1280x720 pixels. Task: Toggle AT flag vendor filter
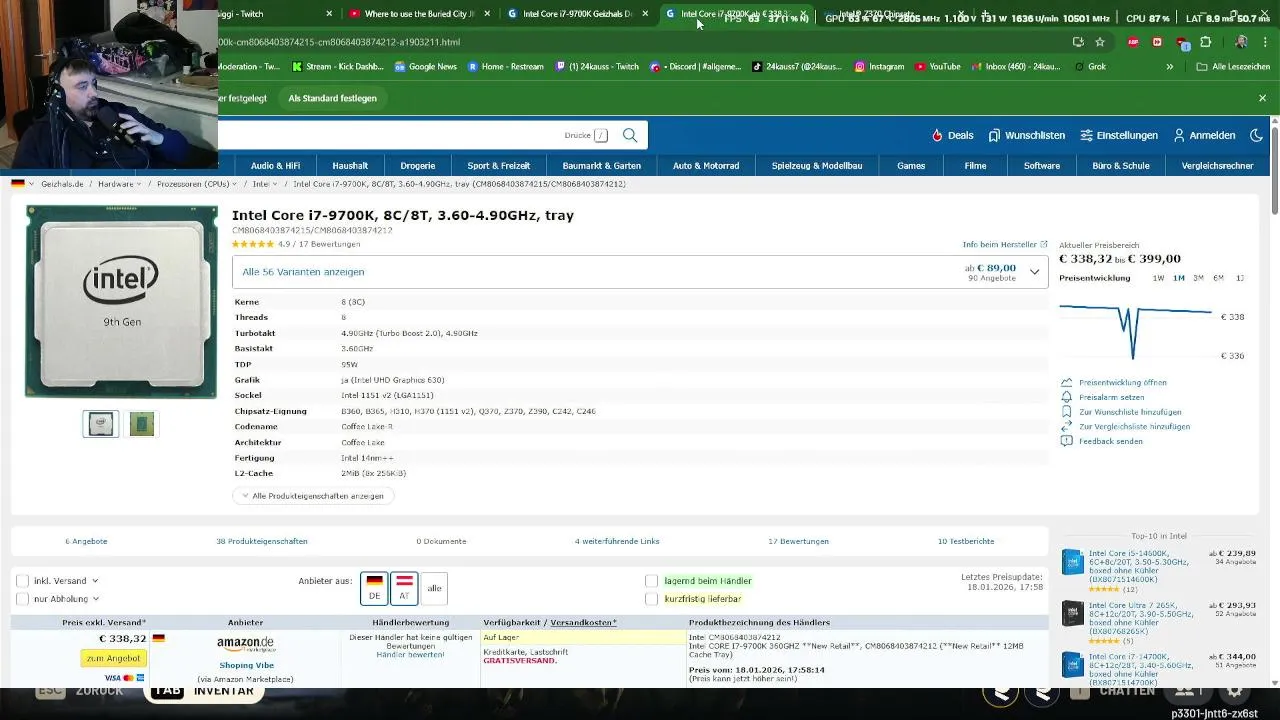pyautogui.click(x=404, y=588)
